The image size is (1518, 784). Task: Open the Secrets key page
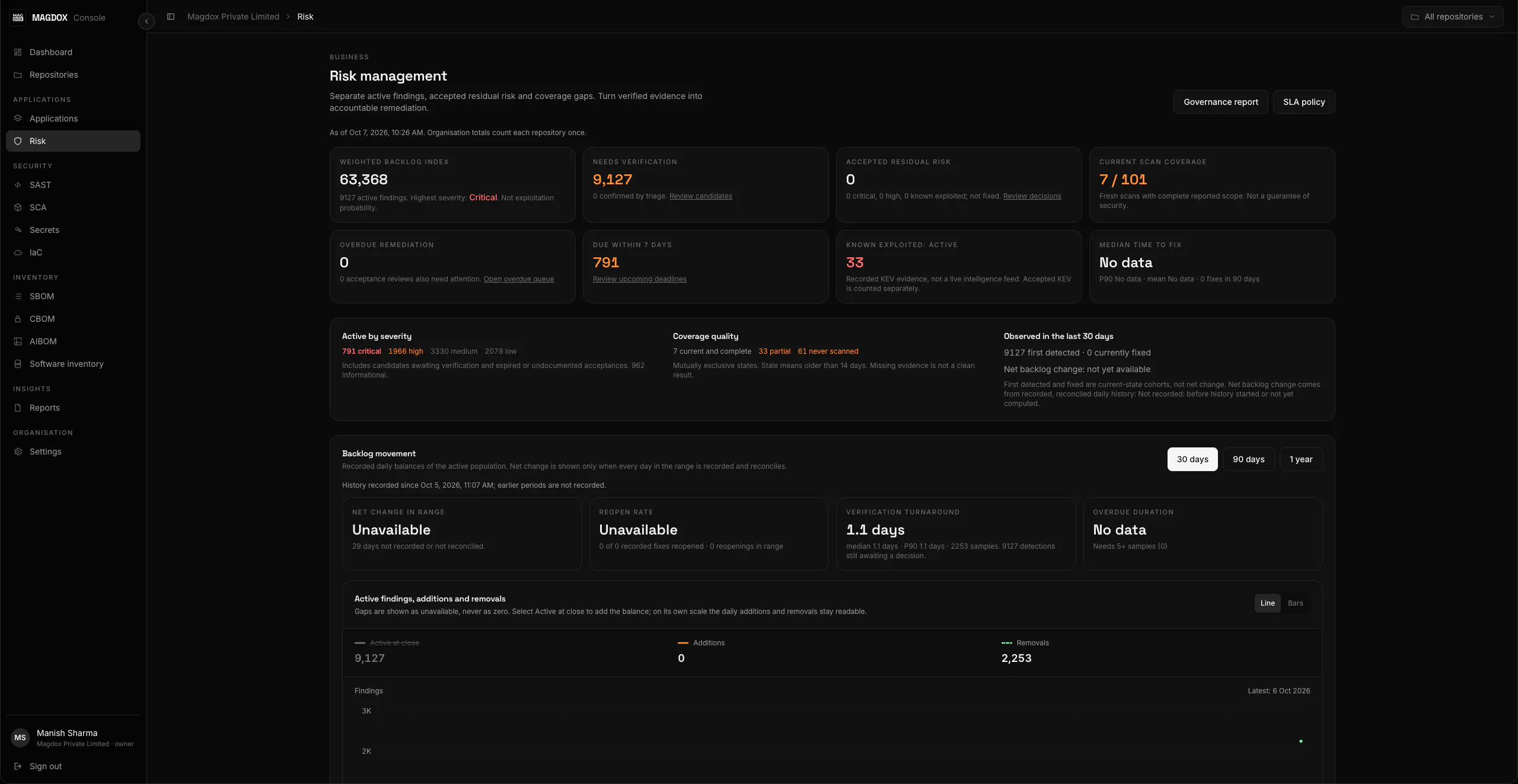(73, 230)
